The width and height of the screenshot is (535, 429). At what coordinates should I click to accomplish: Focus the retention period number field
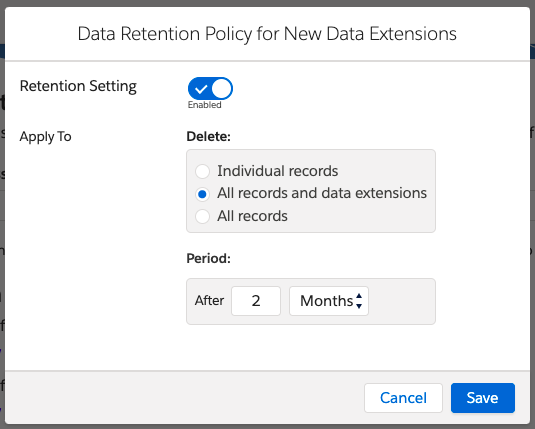click(256, 301)
